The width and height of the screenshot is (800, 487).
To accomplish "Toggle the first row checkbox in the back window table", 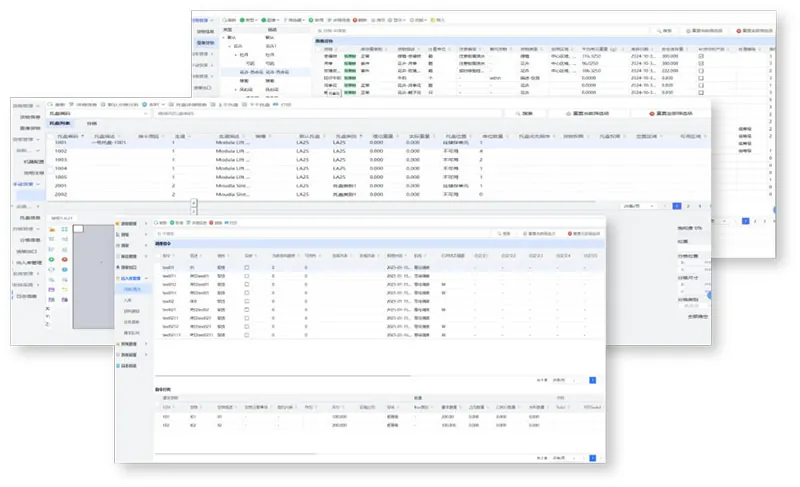I will (x=701, y=56).
